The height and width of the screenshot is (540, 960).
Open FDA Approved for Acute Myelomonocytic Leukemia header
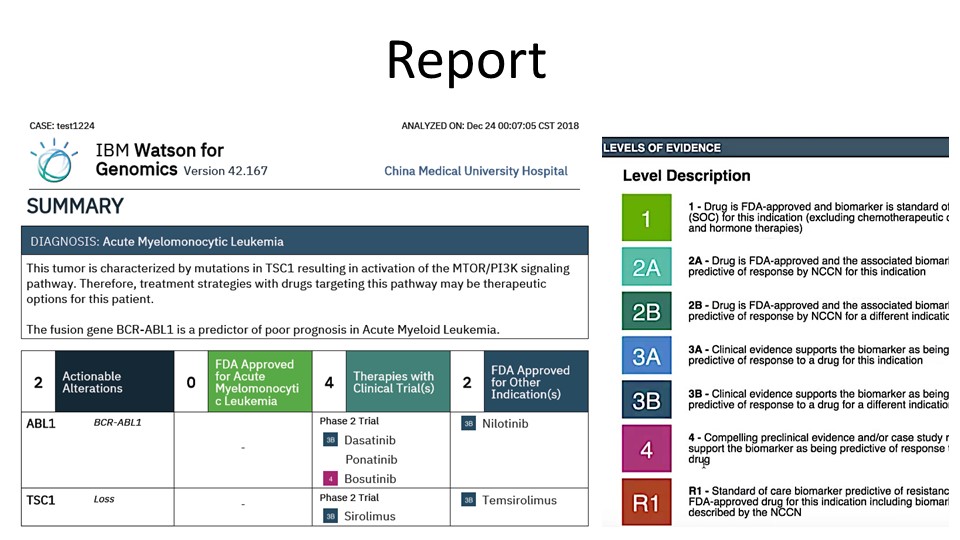260,382
